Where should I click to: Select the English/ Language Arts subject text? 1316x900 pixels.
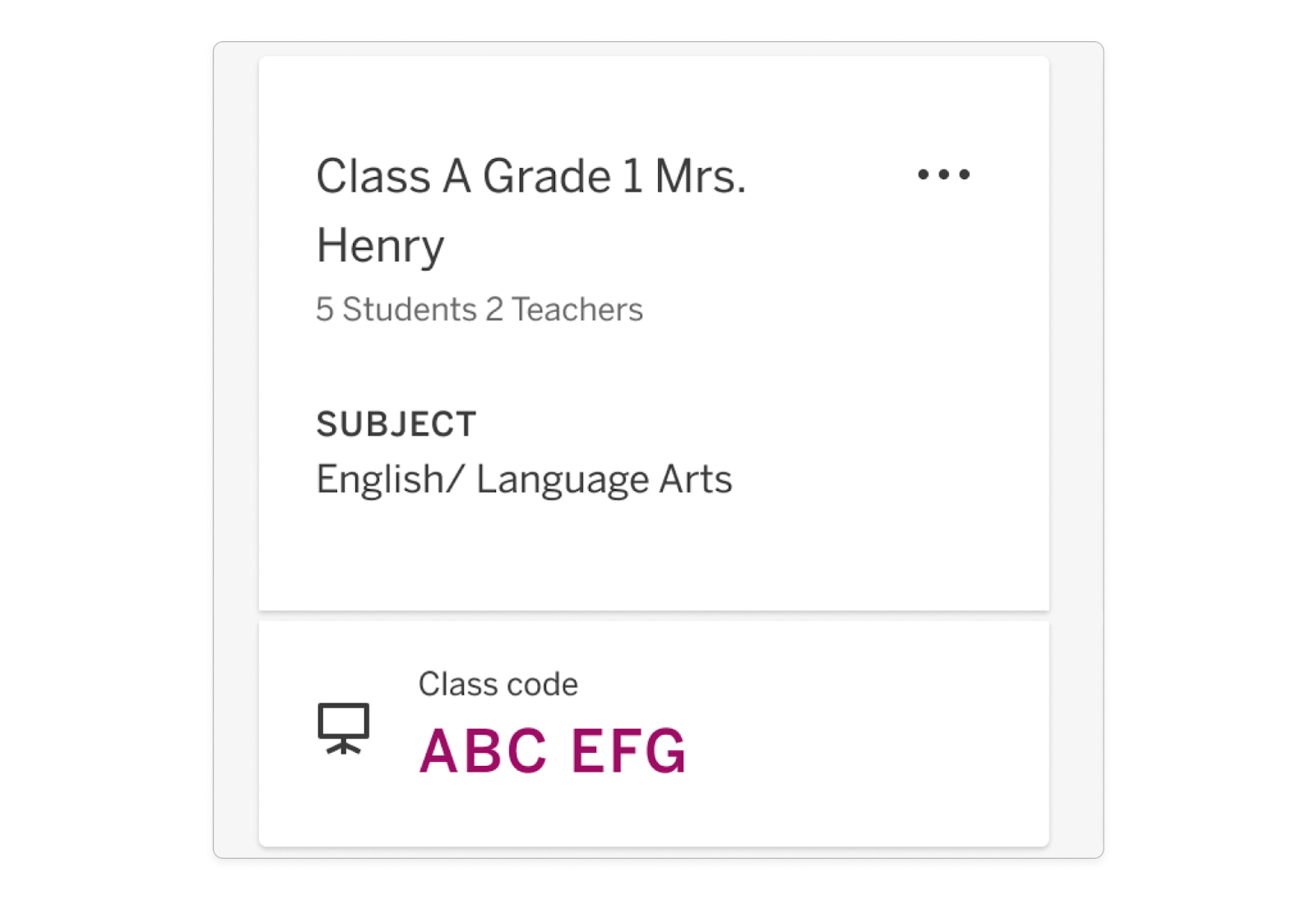pos(524,480)
